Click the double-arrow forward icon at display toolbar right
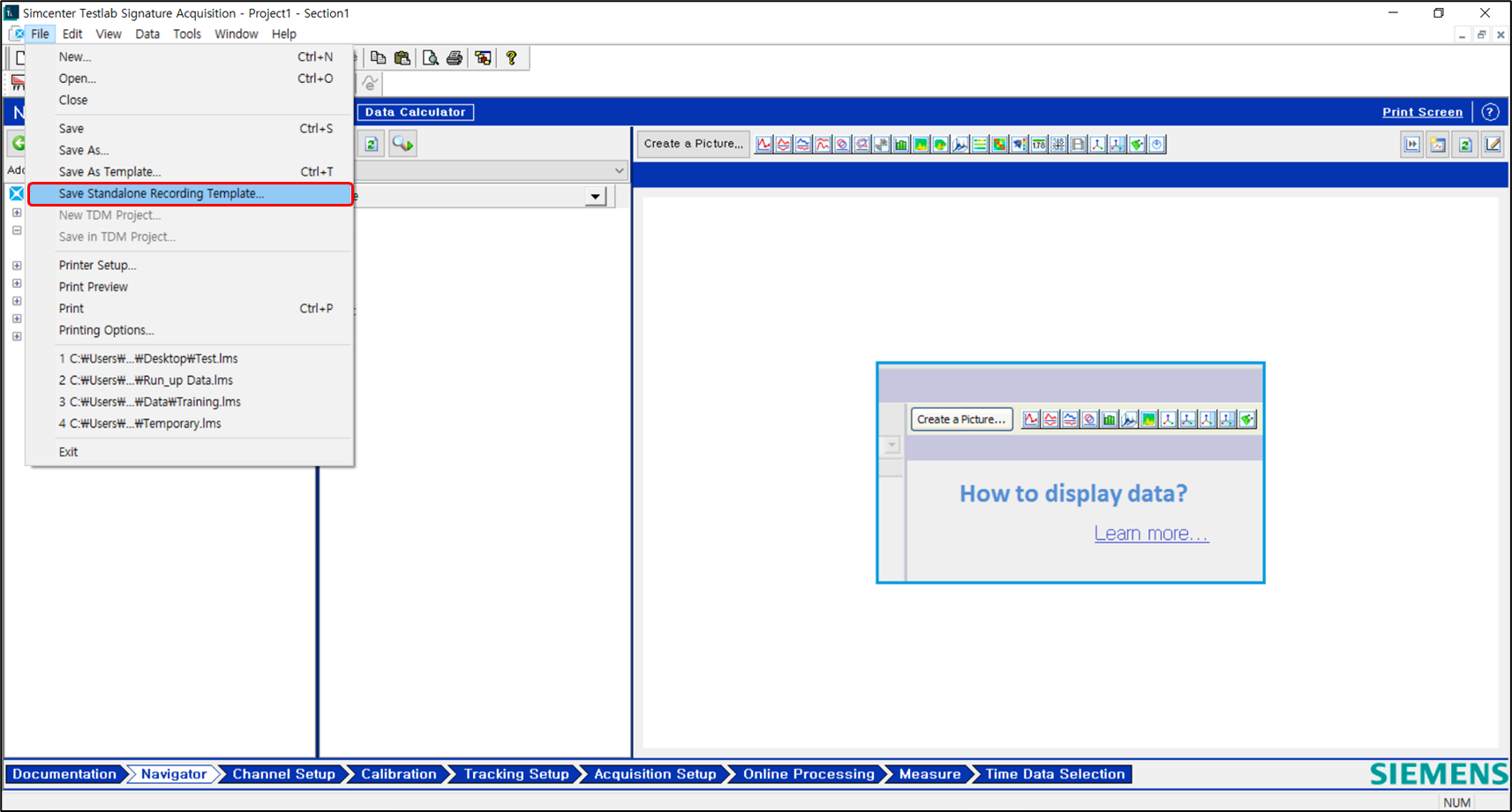The height and width of the screenshot is (812, 1512). [1412, 144]
